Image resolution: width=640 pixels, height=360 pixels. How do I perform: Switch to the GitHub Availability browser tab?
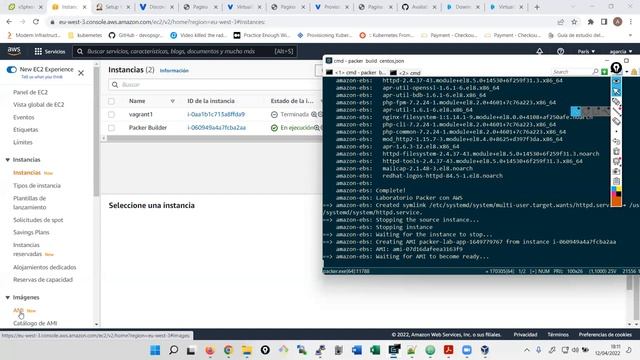(x=419, y=7)
